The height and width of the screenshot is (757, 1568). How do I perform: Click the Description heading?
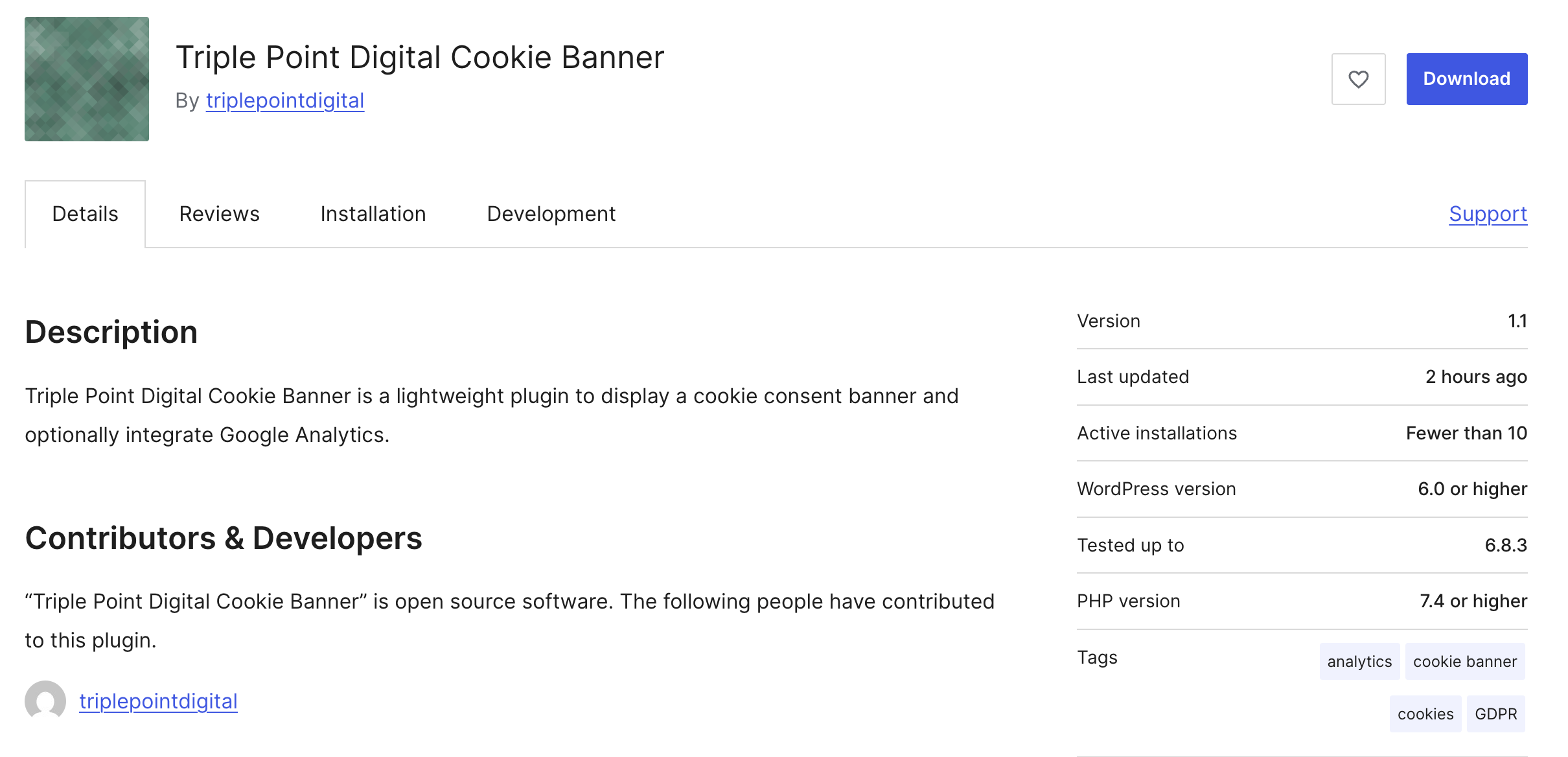click(111, 332)
